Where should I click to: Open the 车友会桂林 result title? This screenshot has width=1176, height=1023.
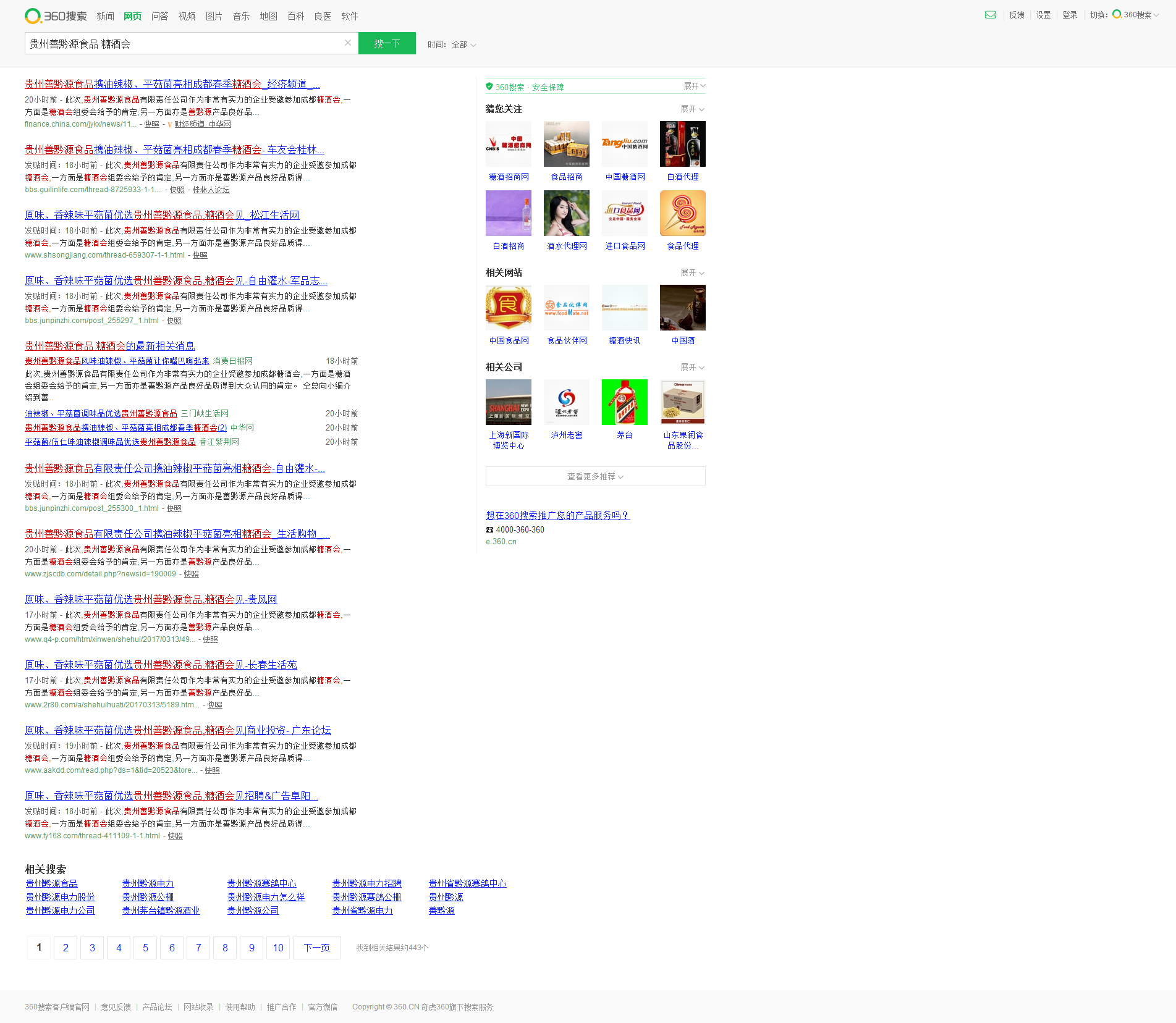click(174, 149)
